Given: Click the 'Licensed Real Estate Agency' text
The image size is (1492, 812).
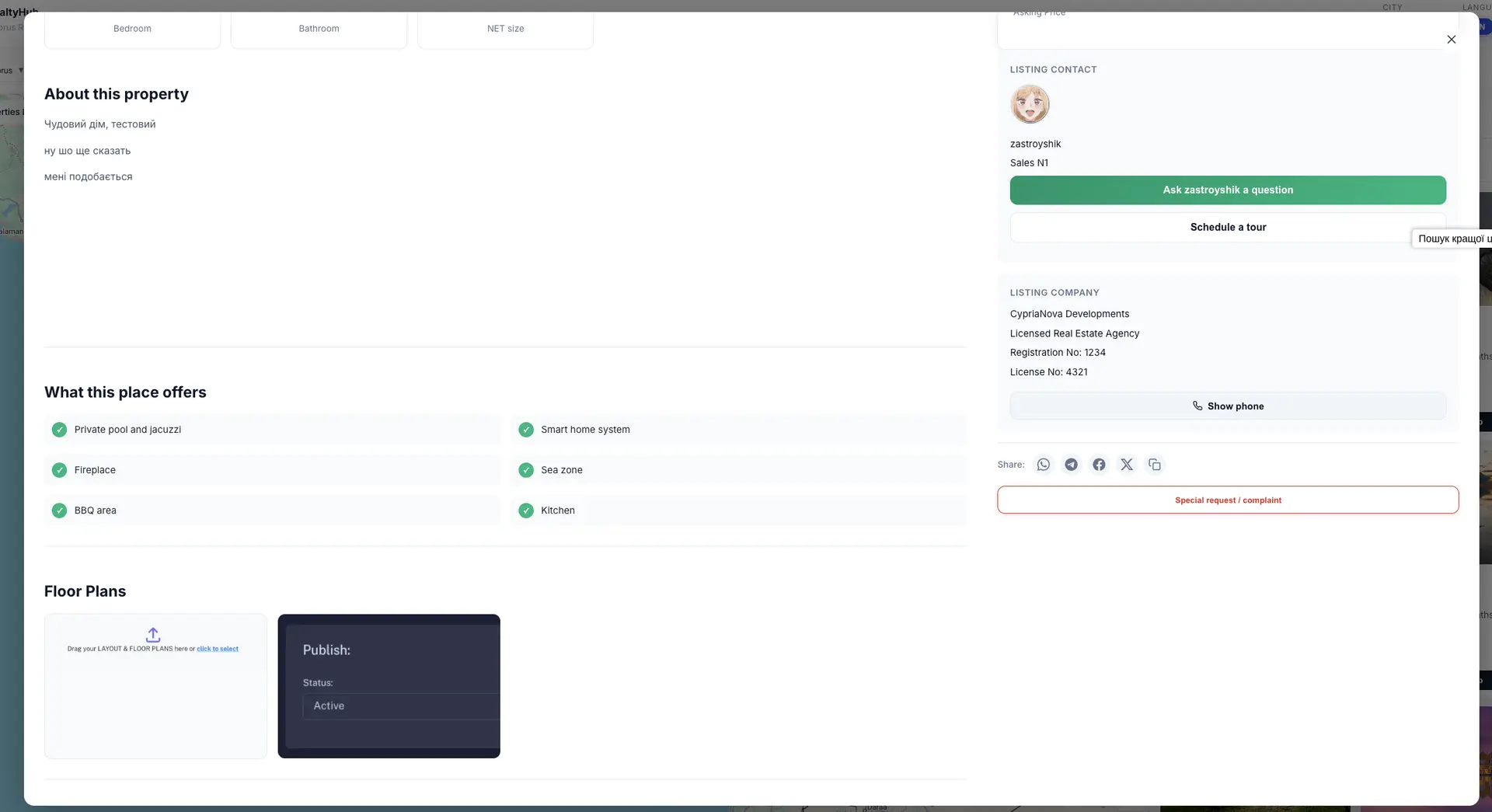Looking at the screenshot, I should click(1075, 333).
